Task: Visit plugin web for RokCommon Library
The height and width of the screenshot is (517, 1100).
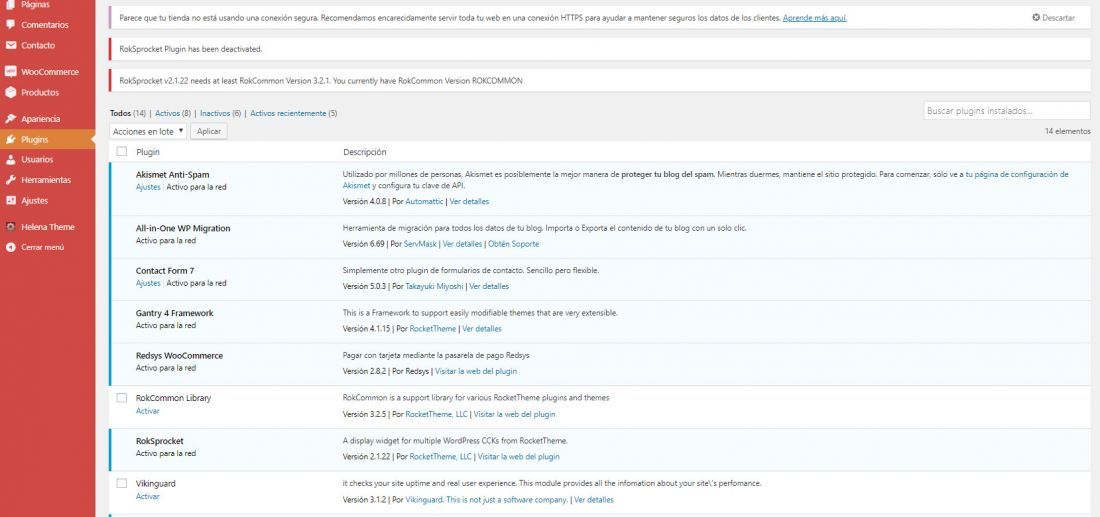Action: [x=514, y=414]
